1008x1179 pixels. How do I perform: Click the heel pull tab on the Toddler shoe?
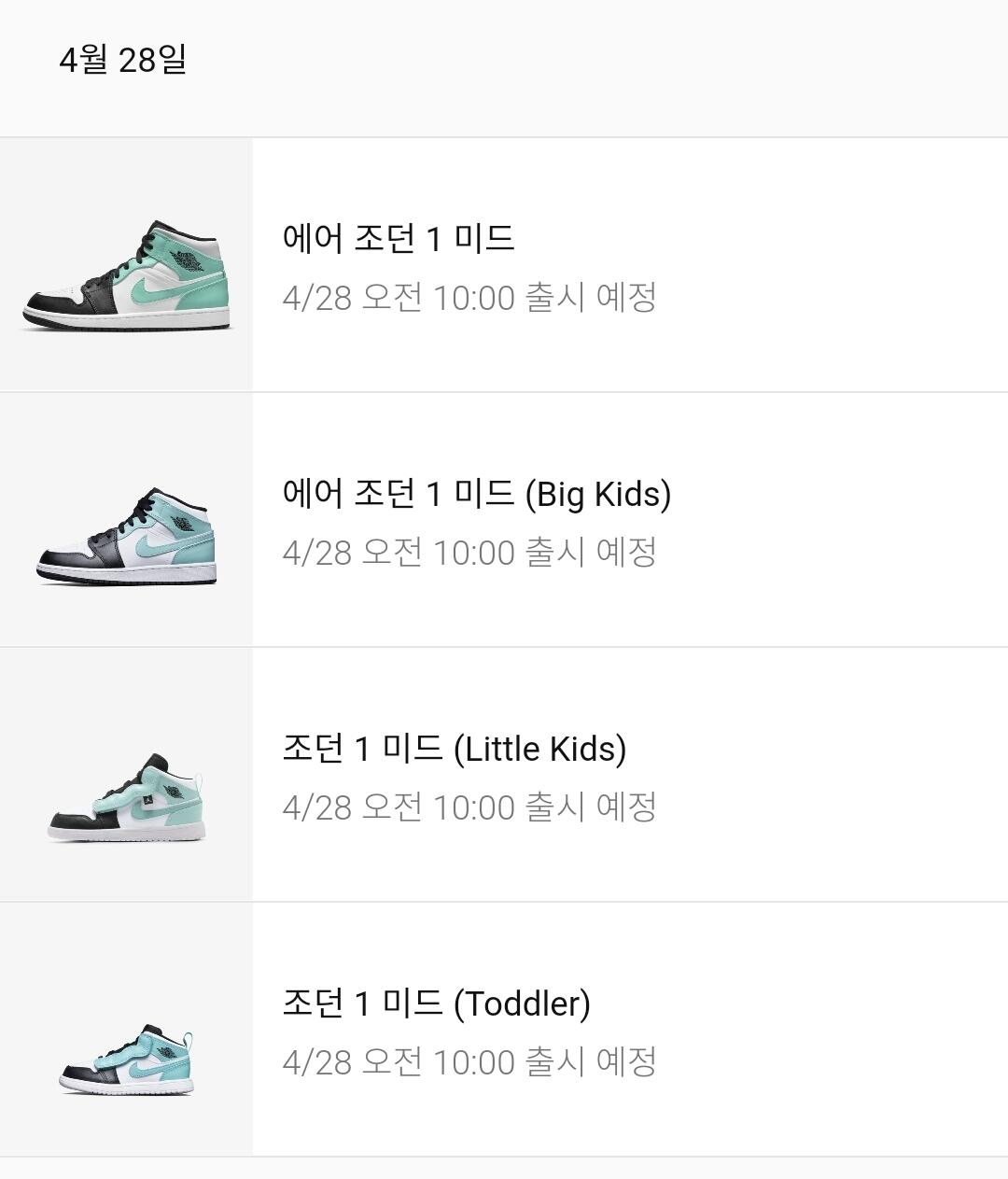tap(189, 1039)
